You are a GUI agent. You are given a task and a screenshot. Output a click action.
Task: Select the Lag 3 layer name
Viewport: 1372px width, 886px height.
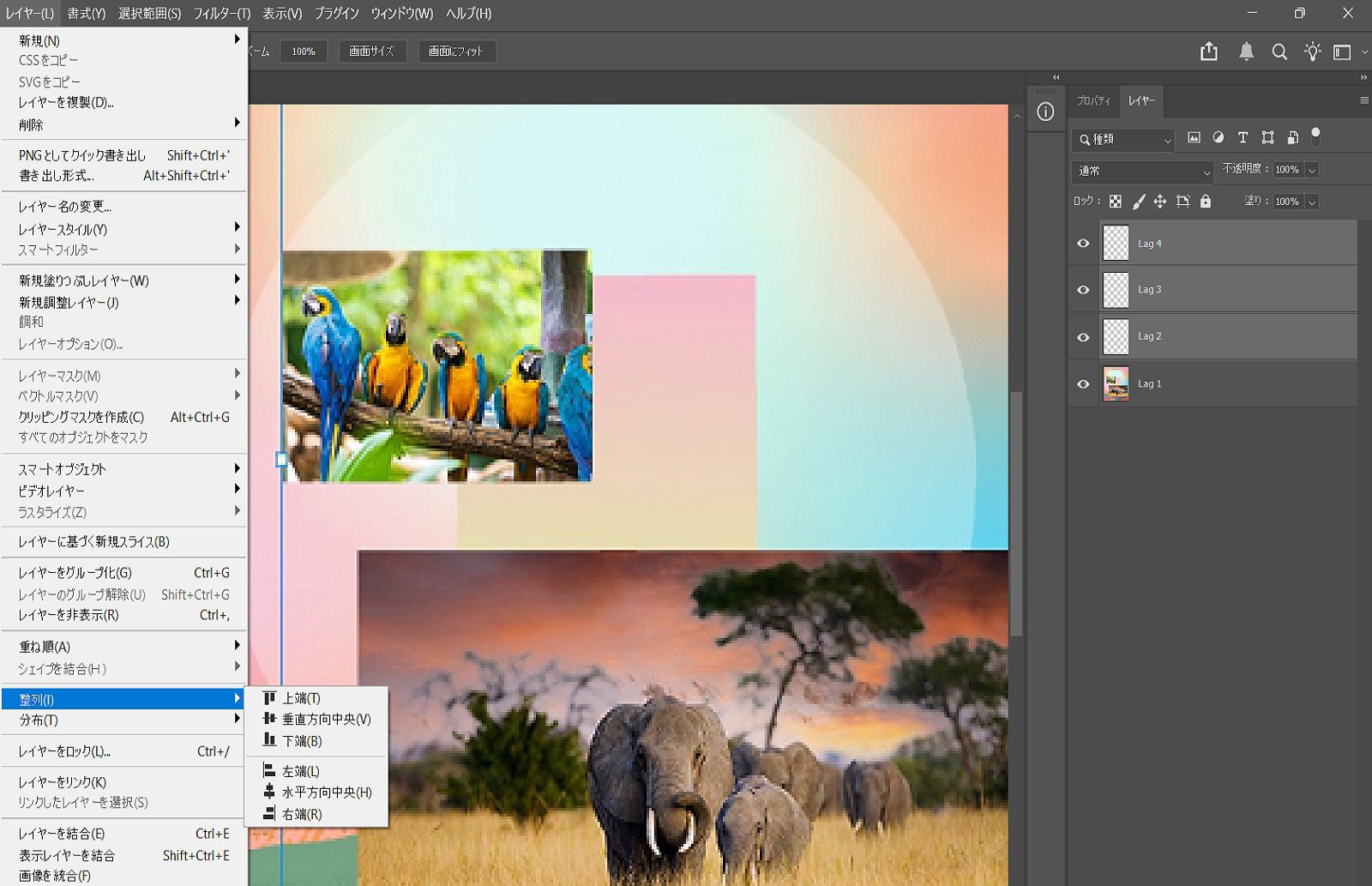1149,290
